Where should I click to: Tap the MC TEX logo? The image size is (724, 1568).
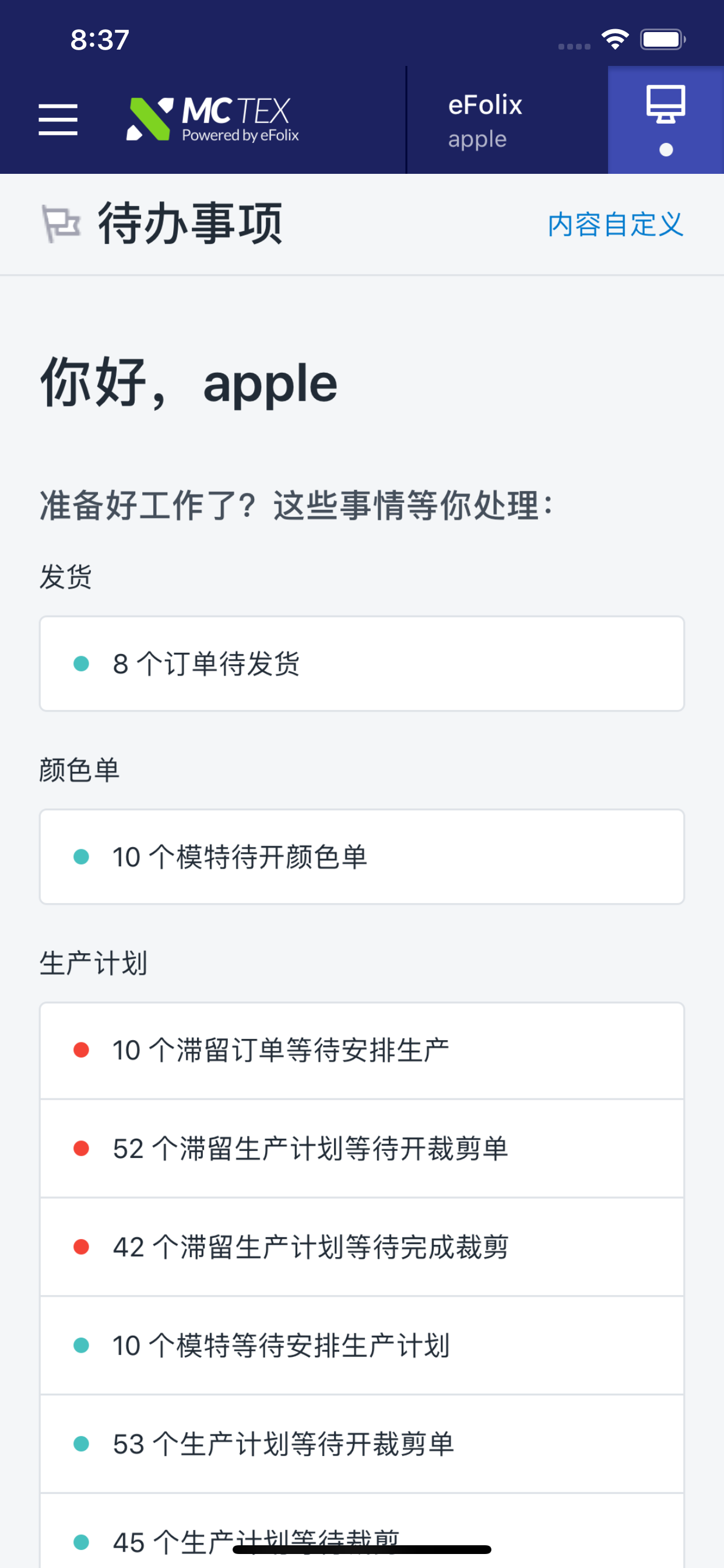tap(212, 120)
